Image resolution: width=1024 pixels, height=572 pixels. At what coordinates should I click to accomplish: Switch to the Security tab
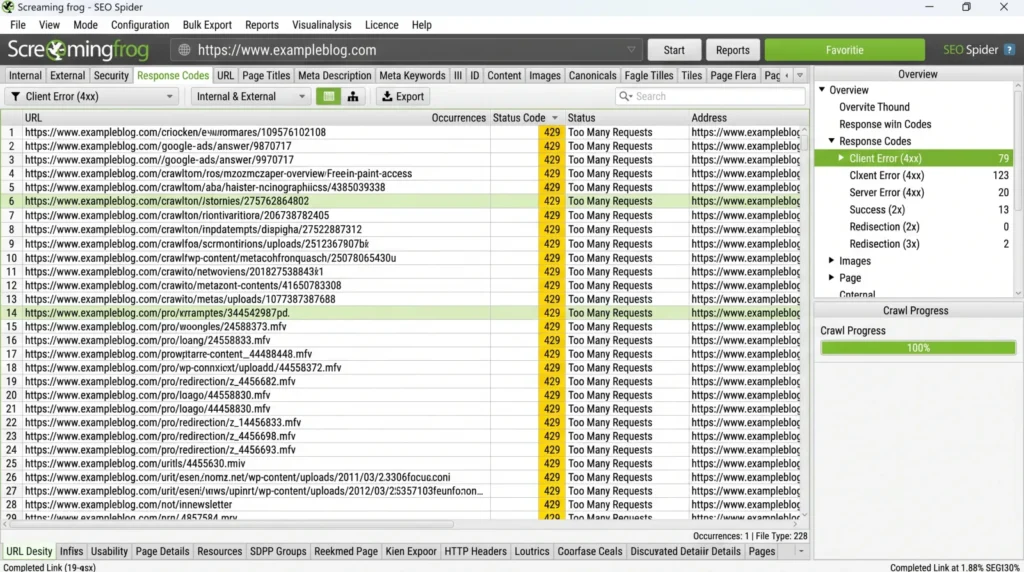(x=110, y=76)
